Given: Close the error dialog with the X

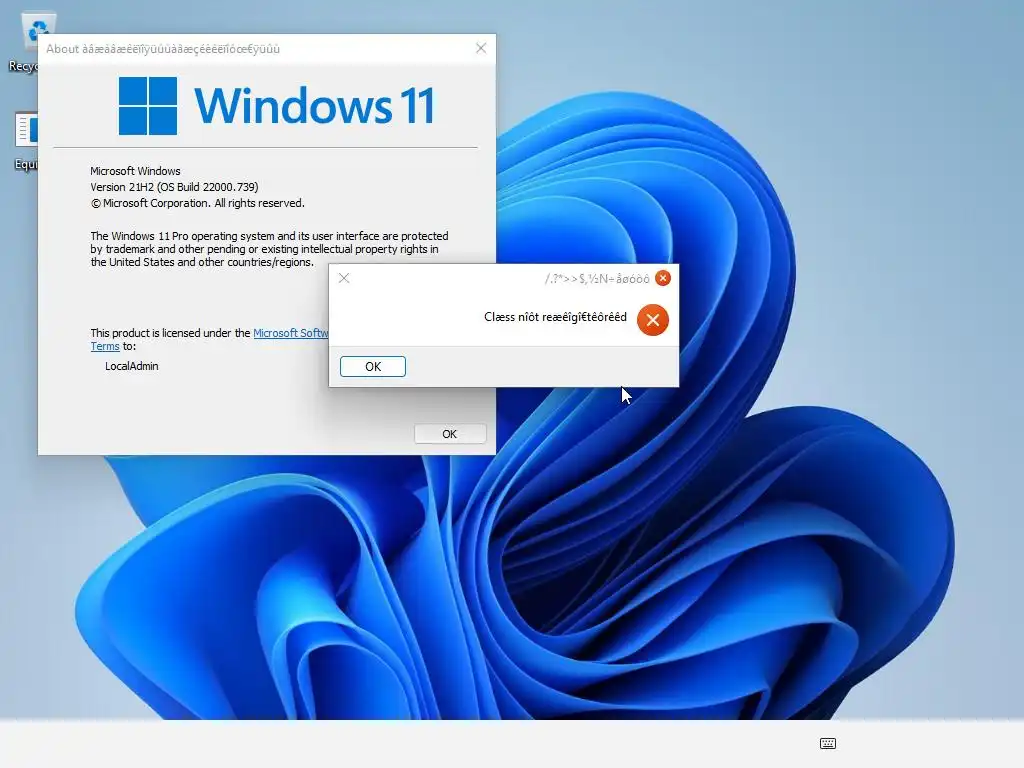Looking at the screenshot, I should tap(344, 278).
